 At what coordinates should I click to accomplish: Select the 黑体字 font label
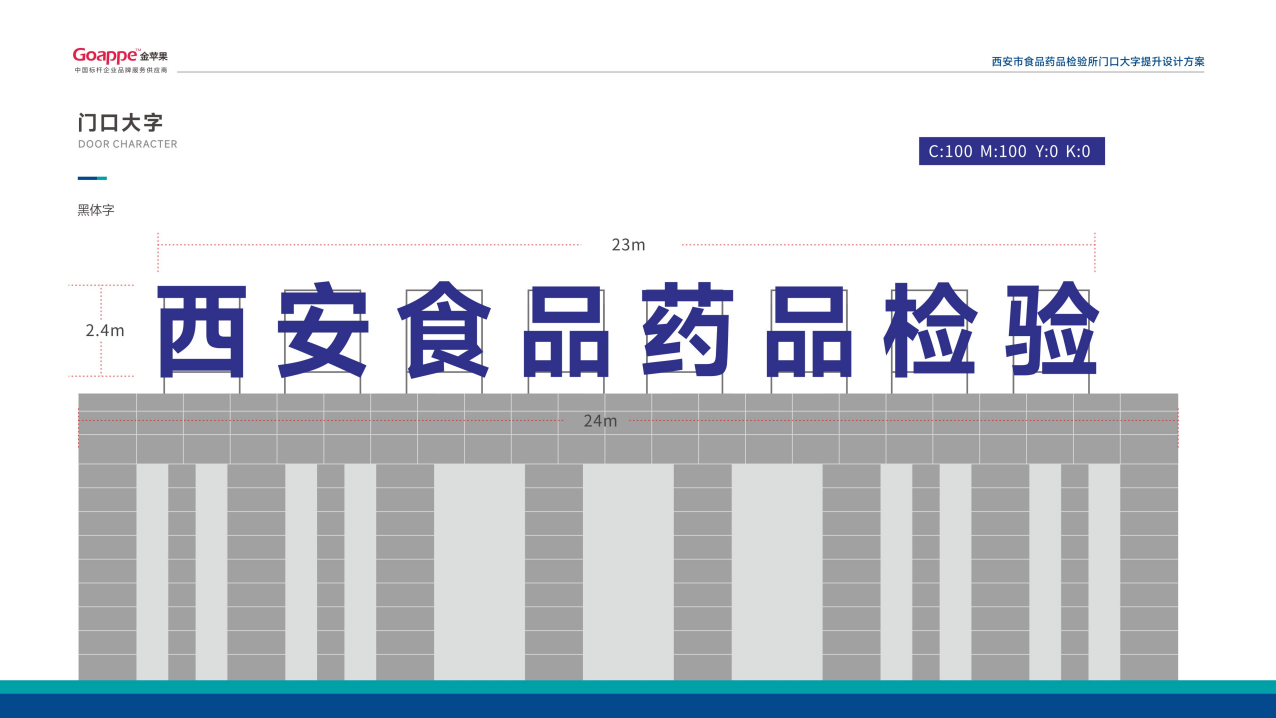(96, 210)
